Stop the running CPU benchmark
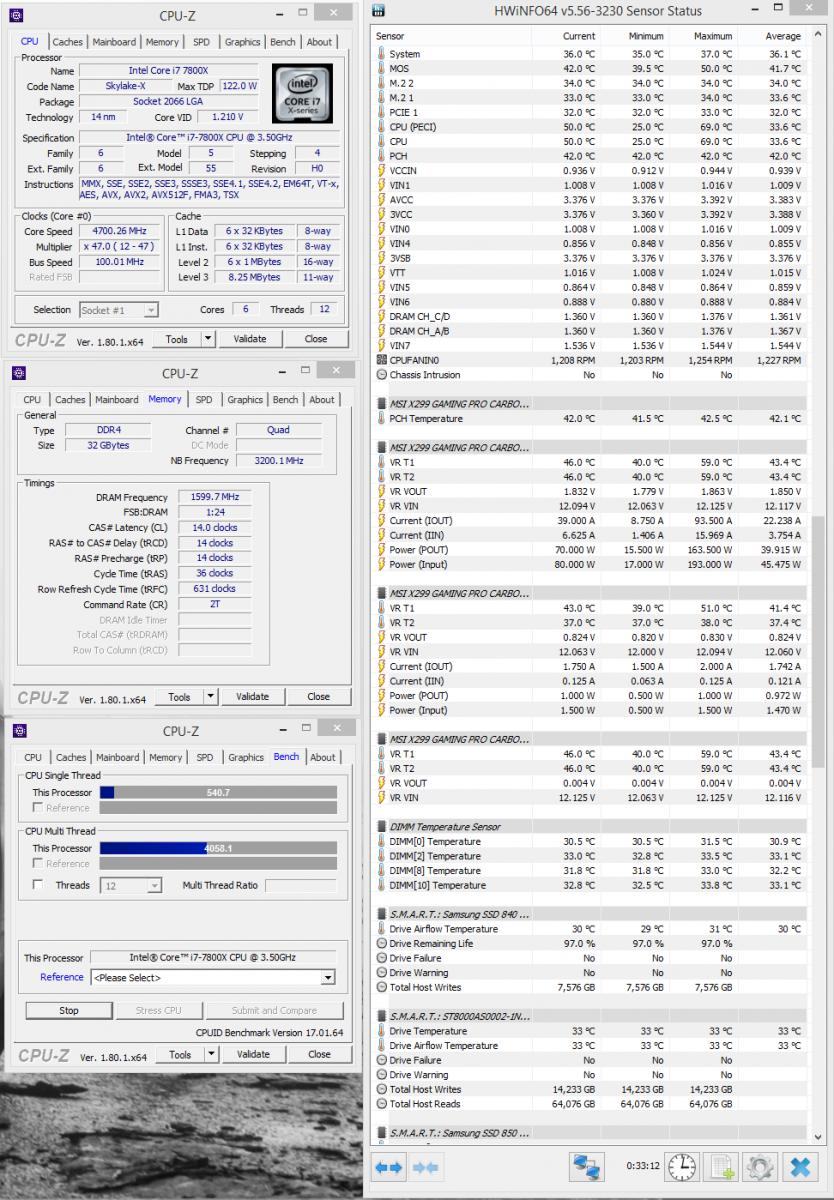This screenshot has height=1200, width=834. click(x=69, y=1011)
